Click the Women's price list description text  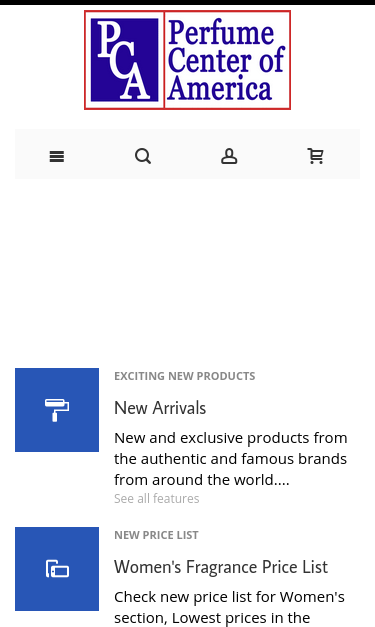(x=229, y=607)
